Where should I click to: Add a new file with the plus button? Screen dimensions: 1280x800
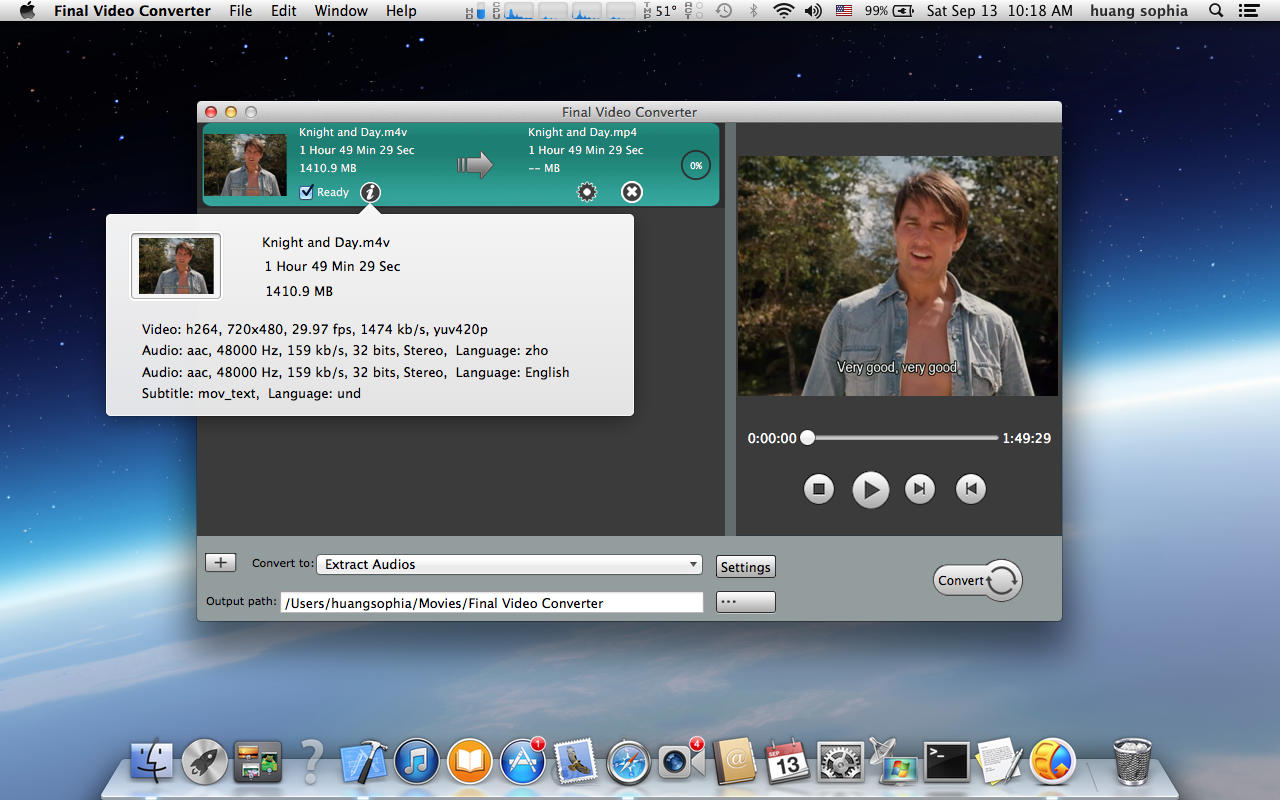click(x=220, y=562)
